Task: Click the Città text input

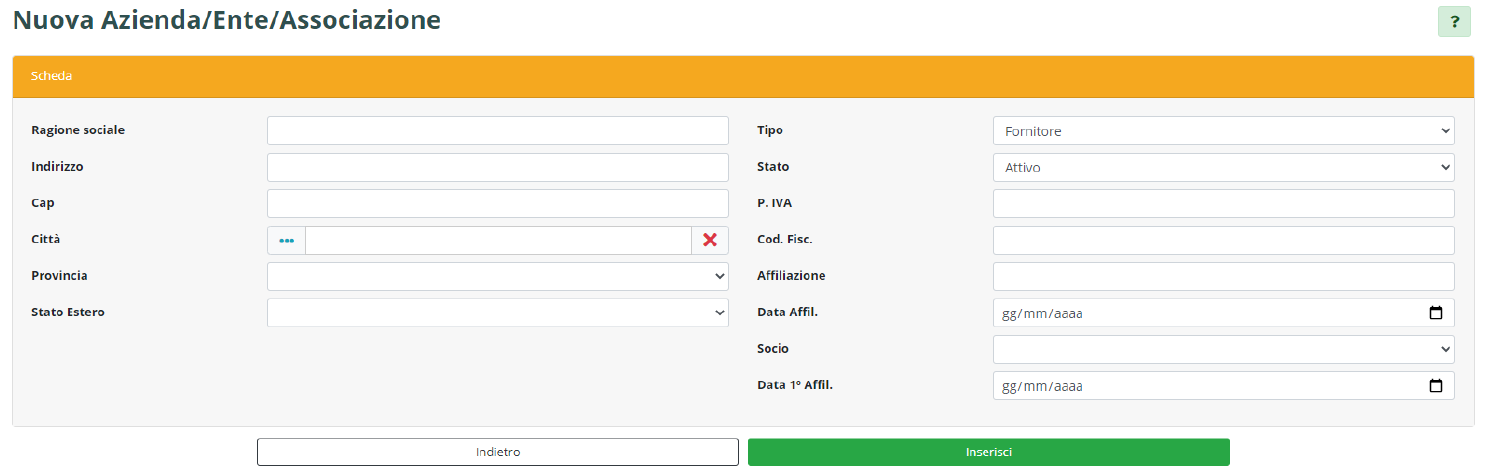Action: point(497,240)
